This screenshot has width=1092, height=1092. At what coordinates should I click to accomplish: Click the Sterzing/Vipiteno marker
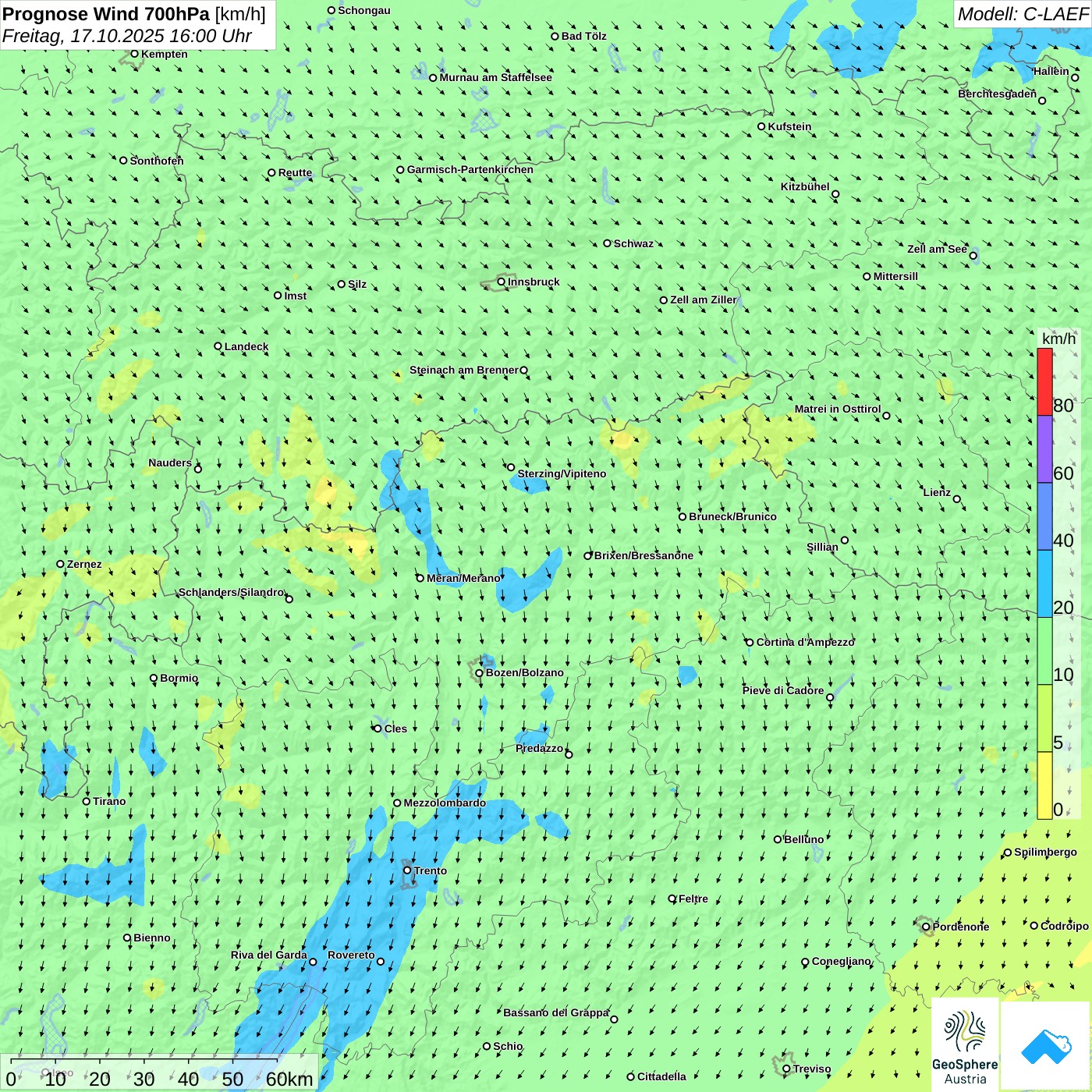(x=511, y=467)
